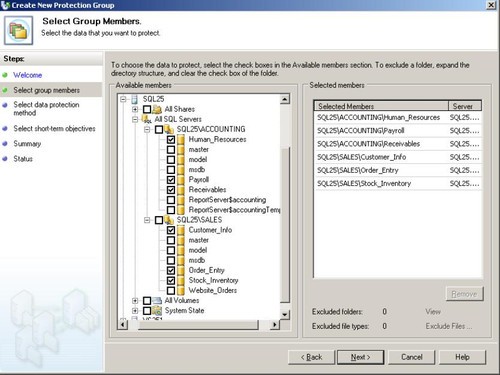Screen dimensions: 500x375
Task: Collapse the SQL25\SALES node
Action: [147, 220]
